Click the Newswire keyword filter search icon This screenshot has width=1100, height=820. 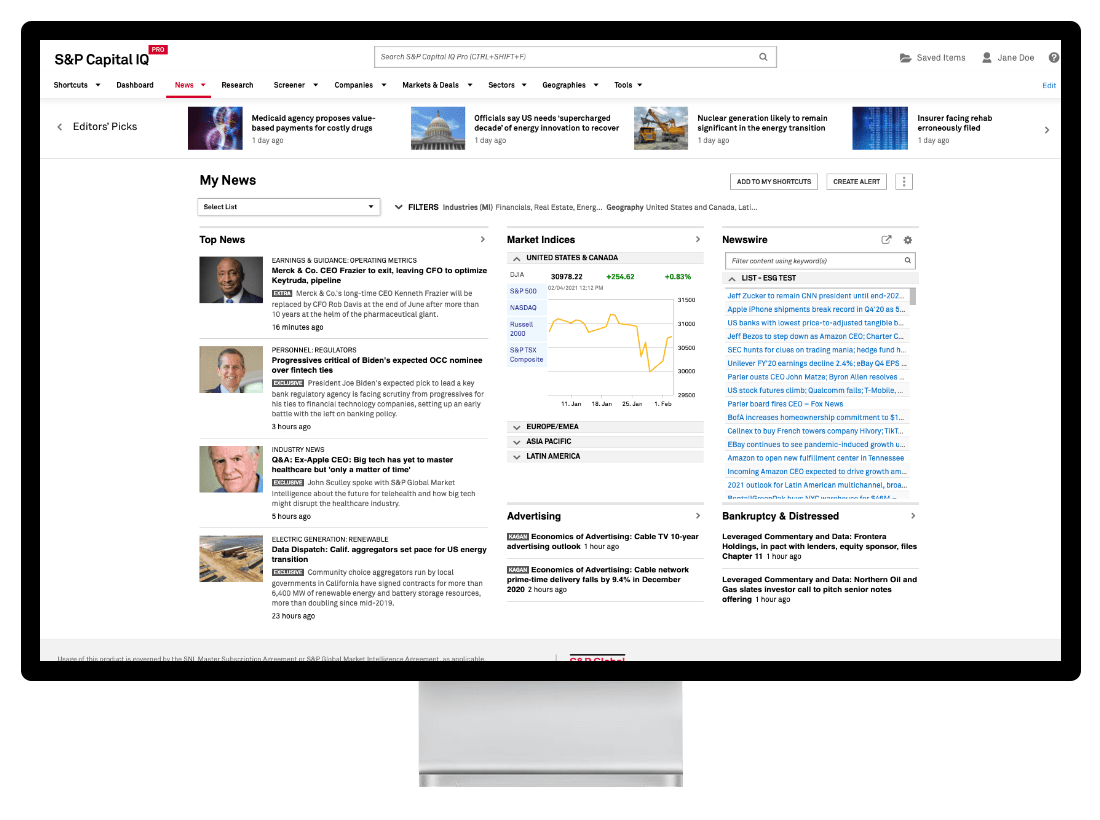(908, 261)
